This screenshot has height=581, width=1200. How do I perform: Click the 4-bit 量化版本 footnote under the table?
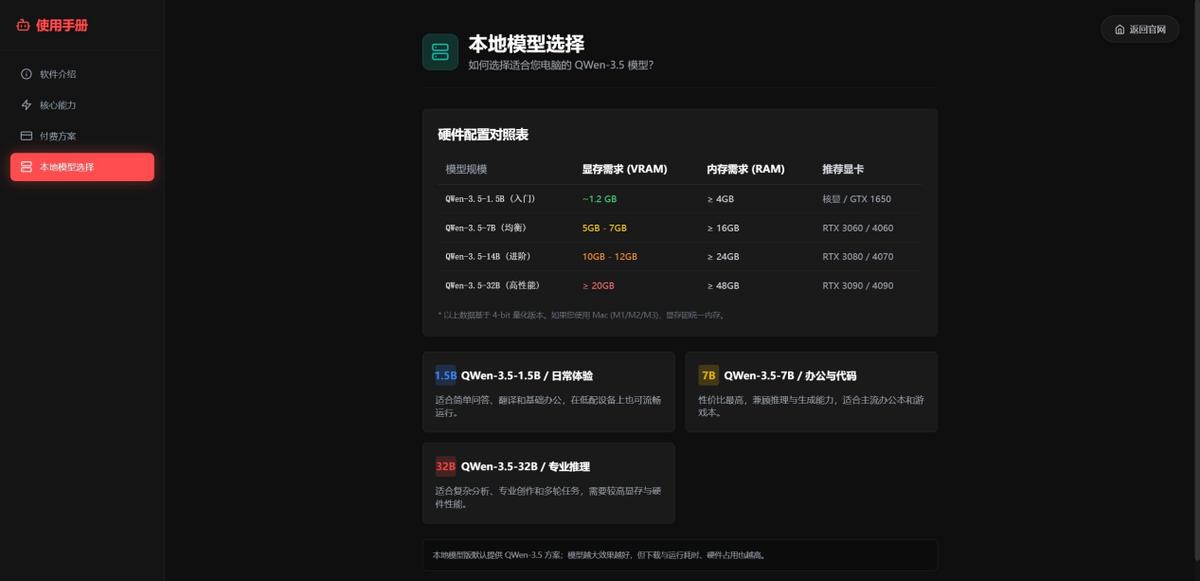click(x=581, y=315)
